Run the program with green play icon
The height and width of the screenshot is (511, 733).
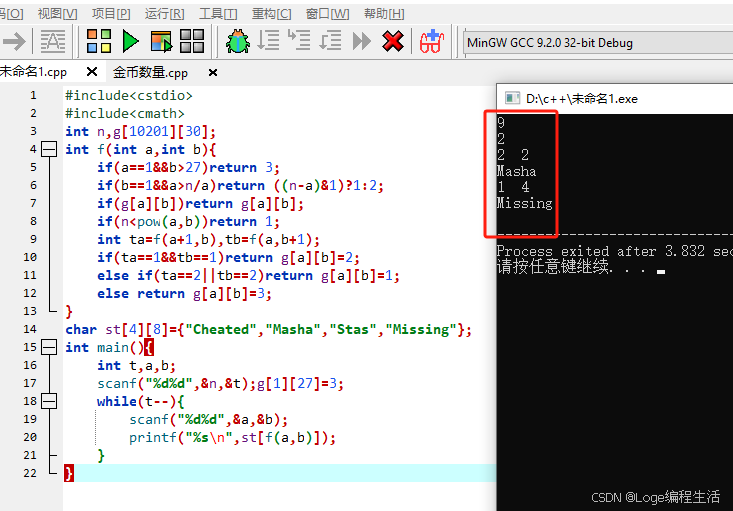(130, 41)
